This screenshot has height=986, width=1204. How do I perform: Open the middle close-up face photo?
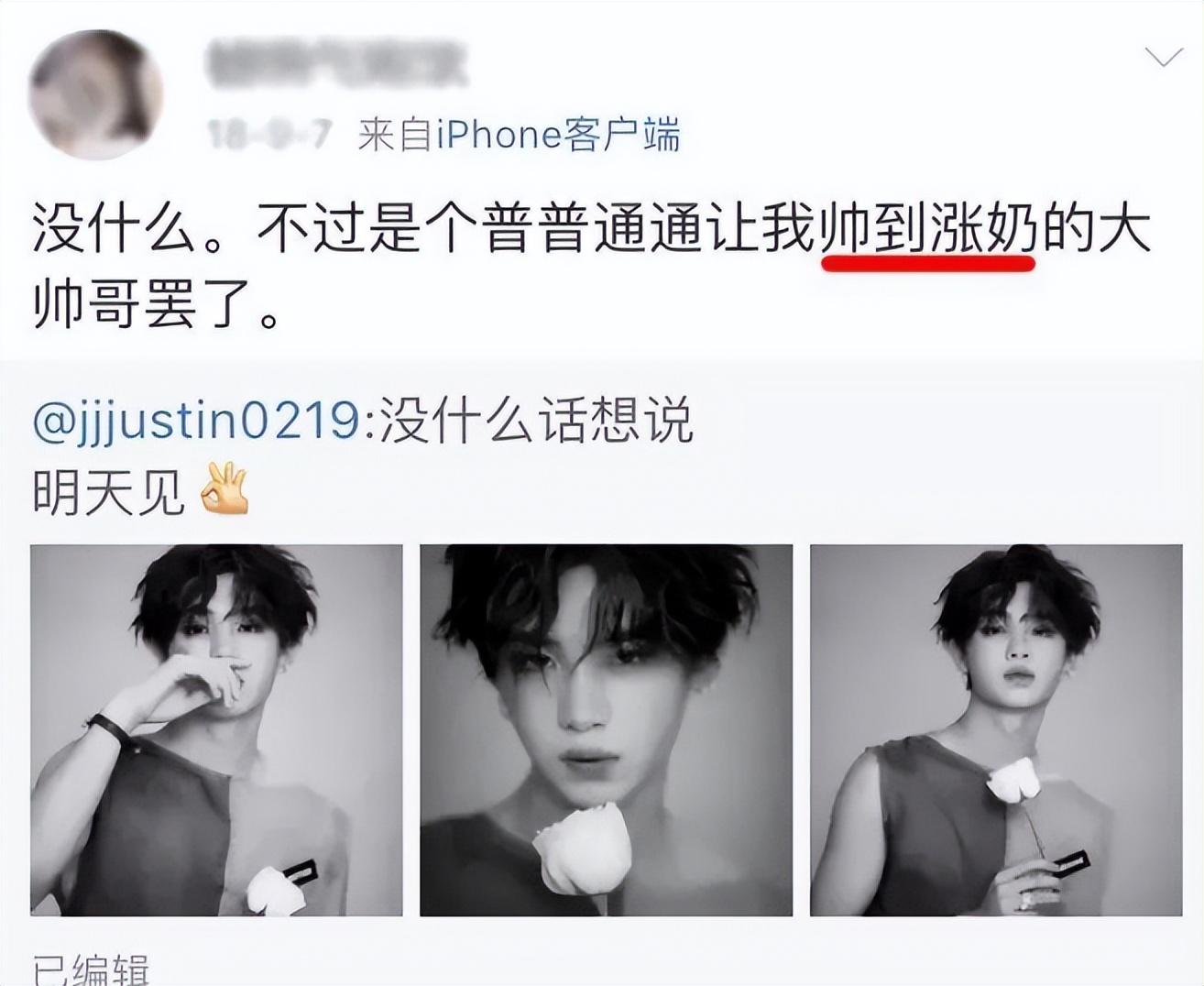pos(606,730)
